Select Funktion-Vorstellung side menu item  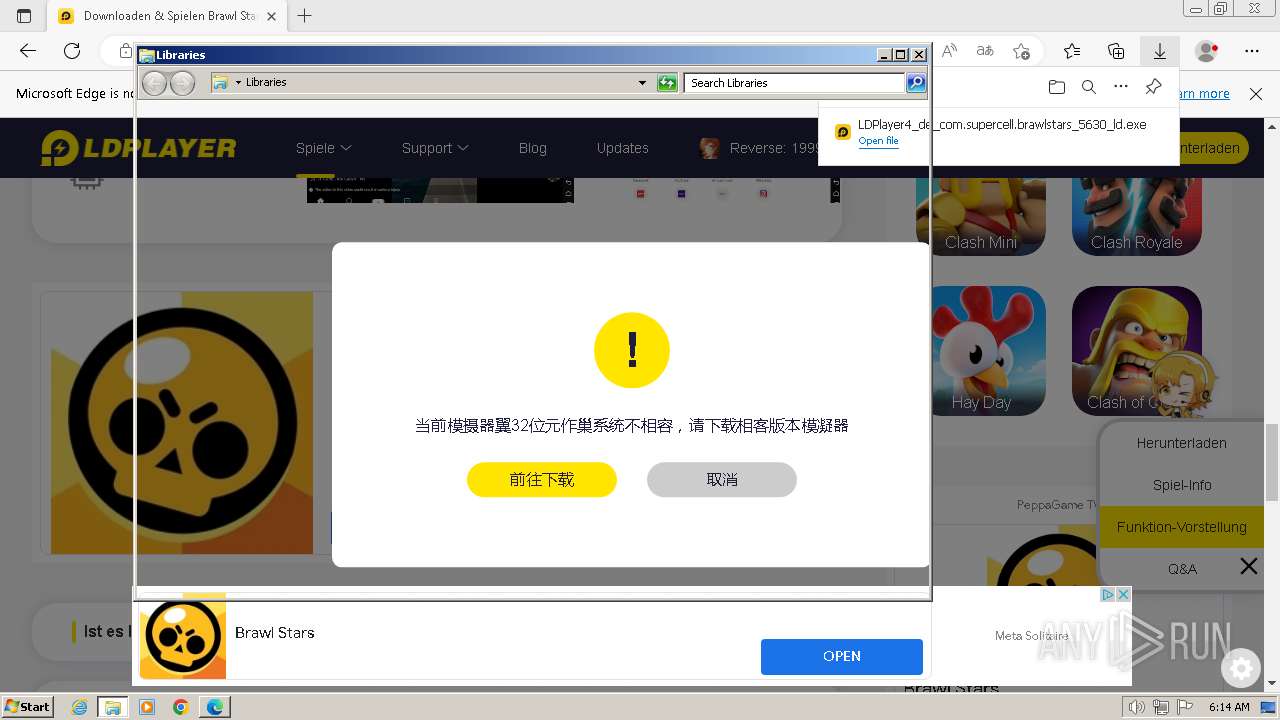1181,527
